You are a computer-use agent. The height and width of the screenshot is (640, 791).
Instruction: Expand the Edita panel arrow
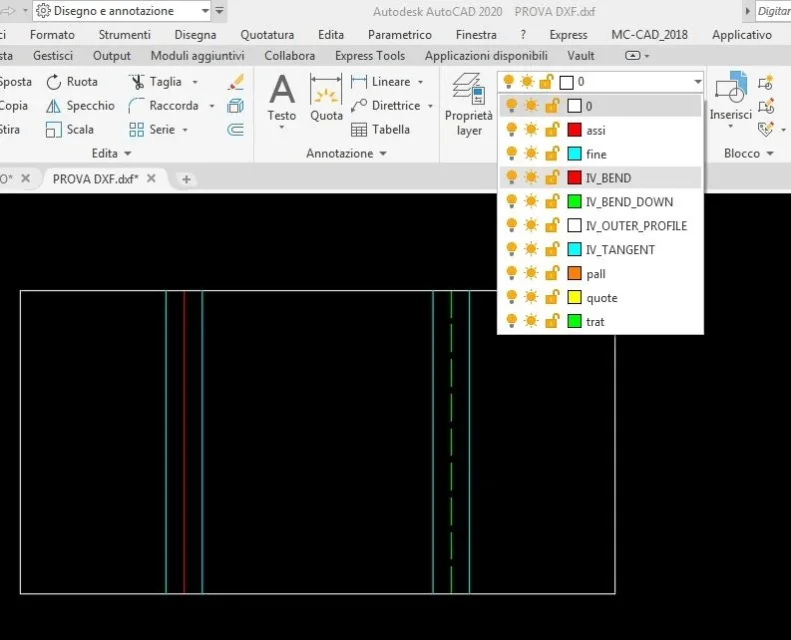128,153
